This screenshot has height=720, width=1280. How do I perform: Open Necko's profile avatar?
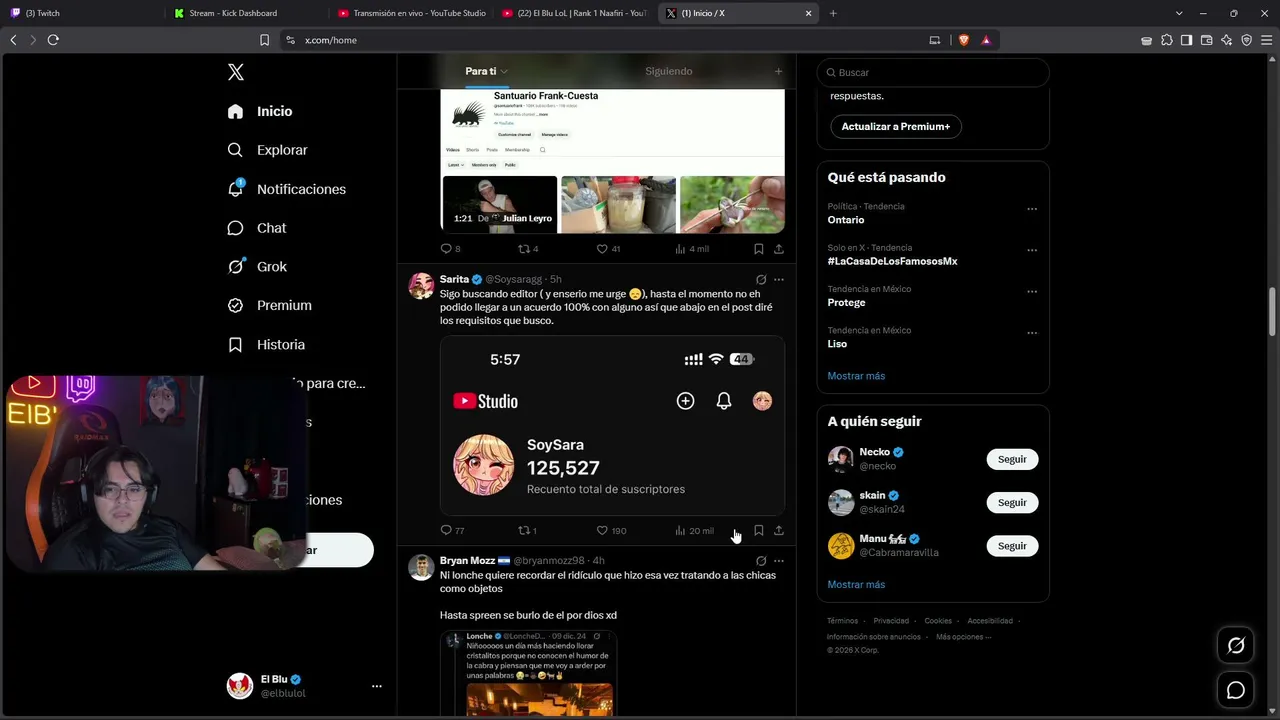841,459
